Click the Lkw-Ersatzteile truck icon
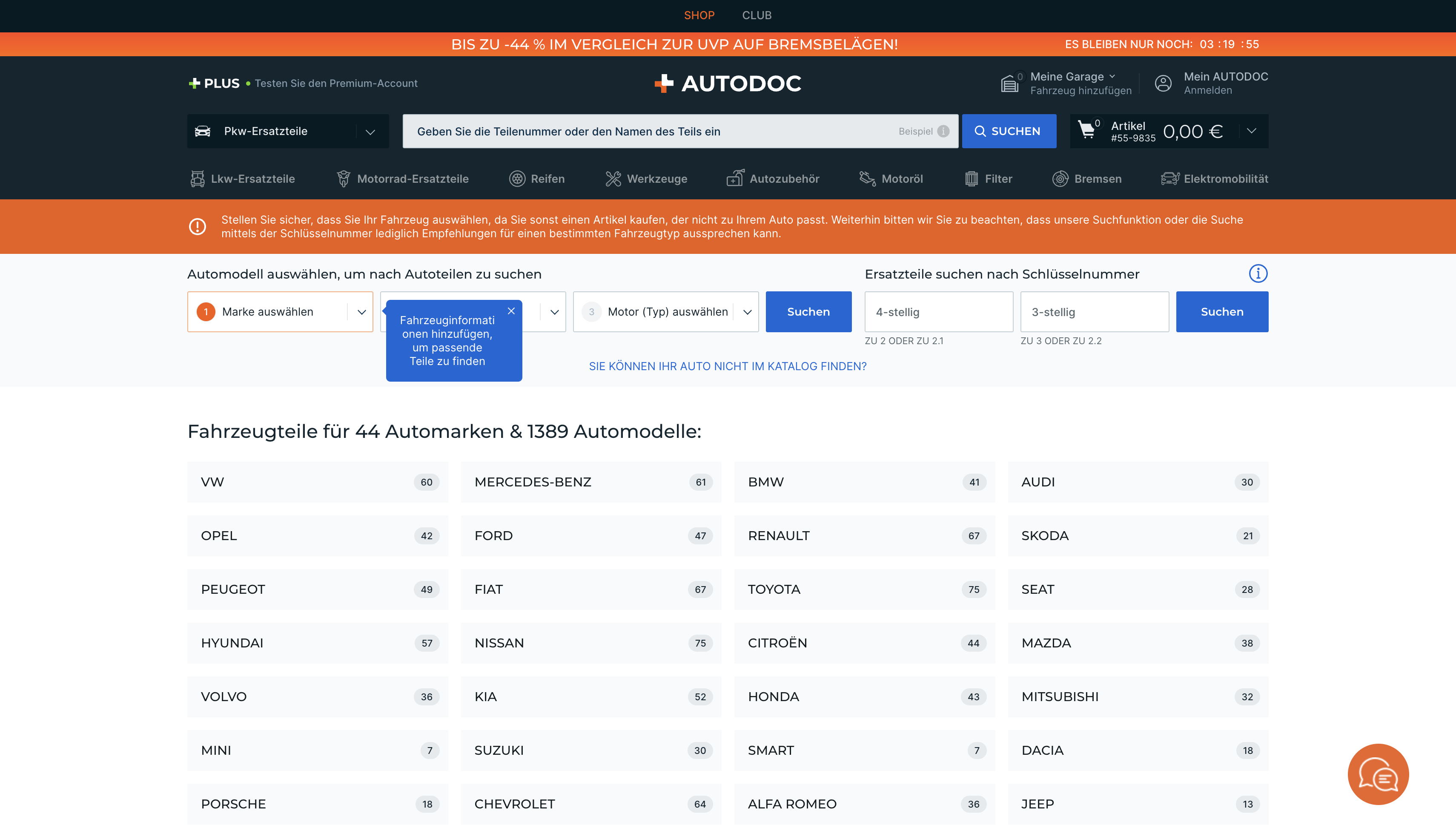Viewport: 1456px width, 834px height. pos(198,179)
